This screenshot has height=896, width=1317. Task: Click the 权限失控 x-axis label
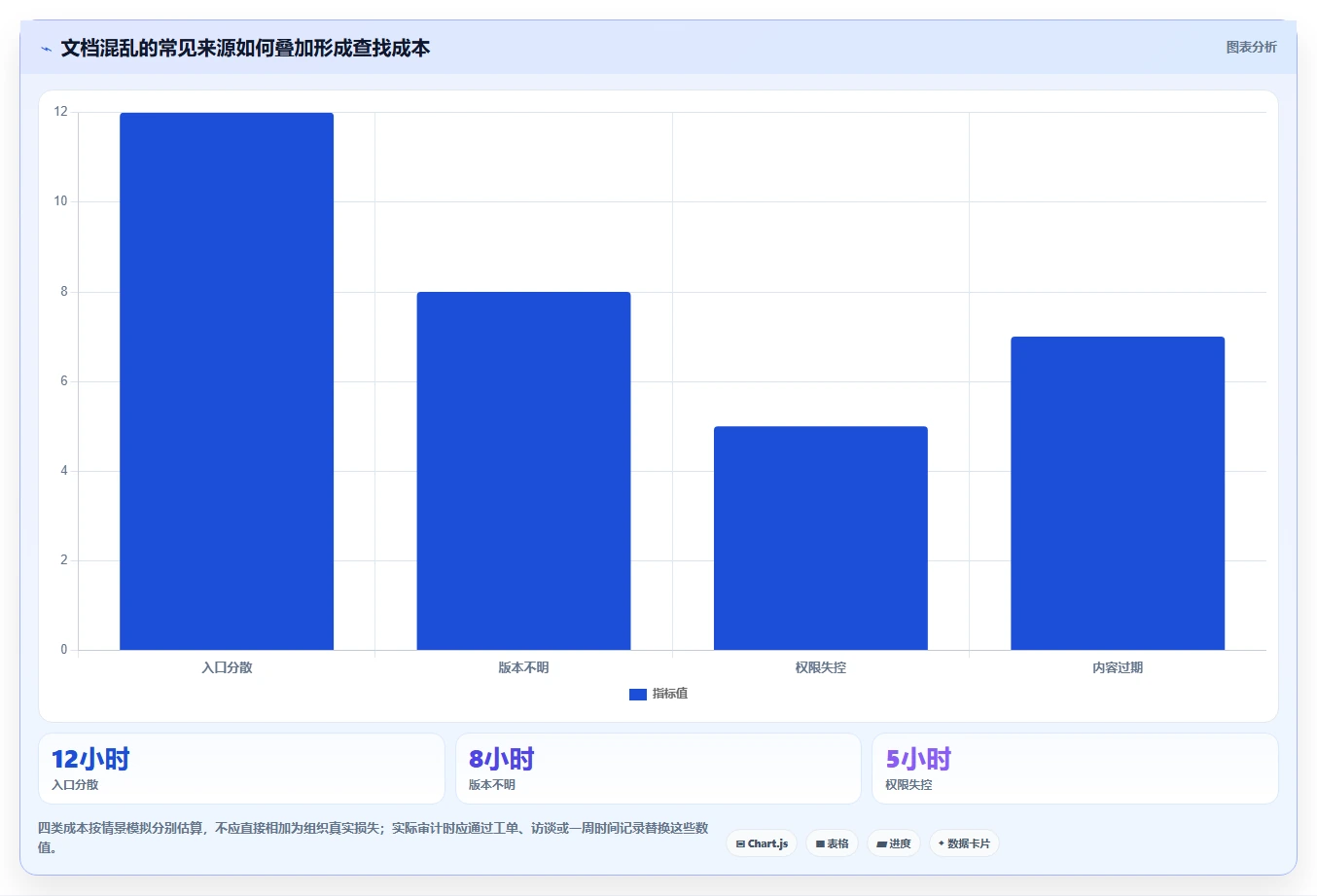[x=821, y=667]
